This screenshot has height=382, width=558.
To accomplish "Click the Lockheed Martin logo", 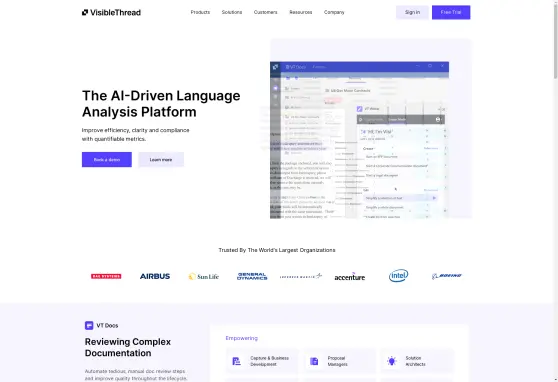I will [301, 276].
